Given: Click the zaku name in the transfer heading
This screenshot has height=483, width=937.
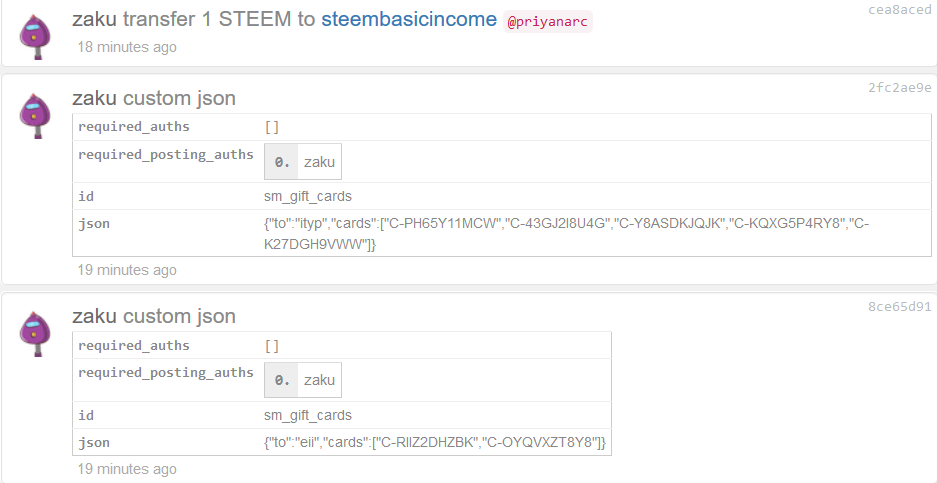Looking at the screenshot, I should [x=94, y=19].
